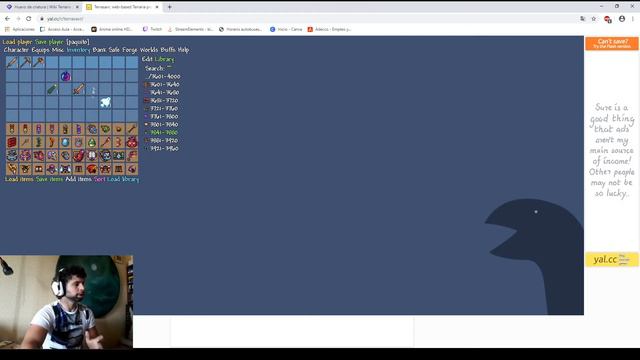
Task: Open the 3881-3920 library range
Action: [x=162, y=140]
